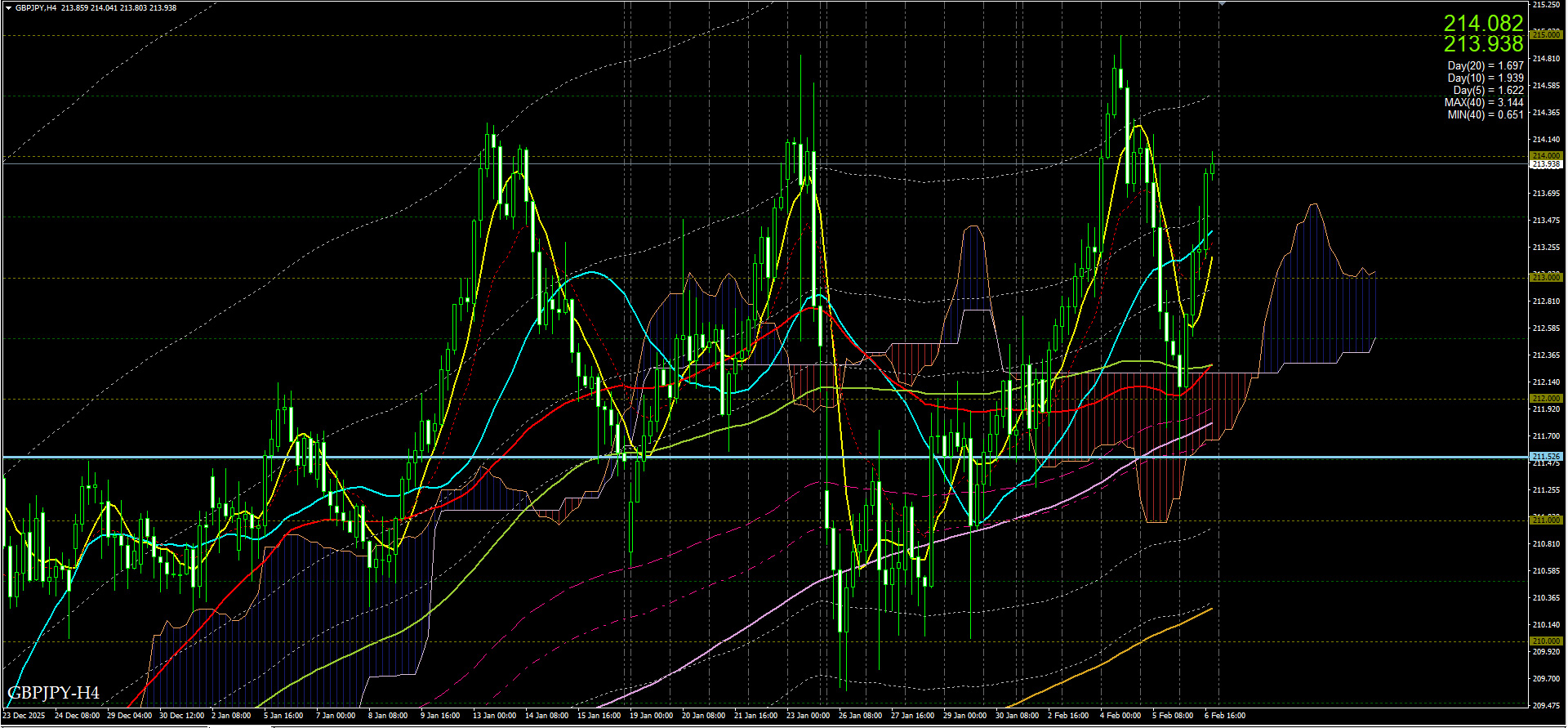This screenshot has width=1568, height=728.
Task: Click the 23 Dec 2025 date label
Action: (24, 716)
